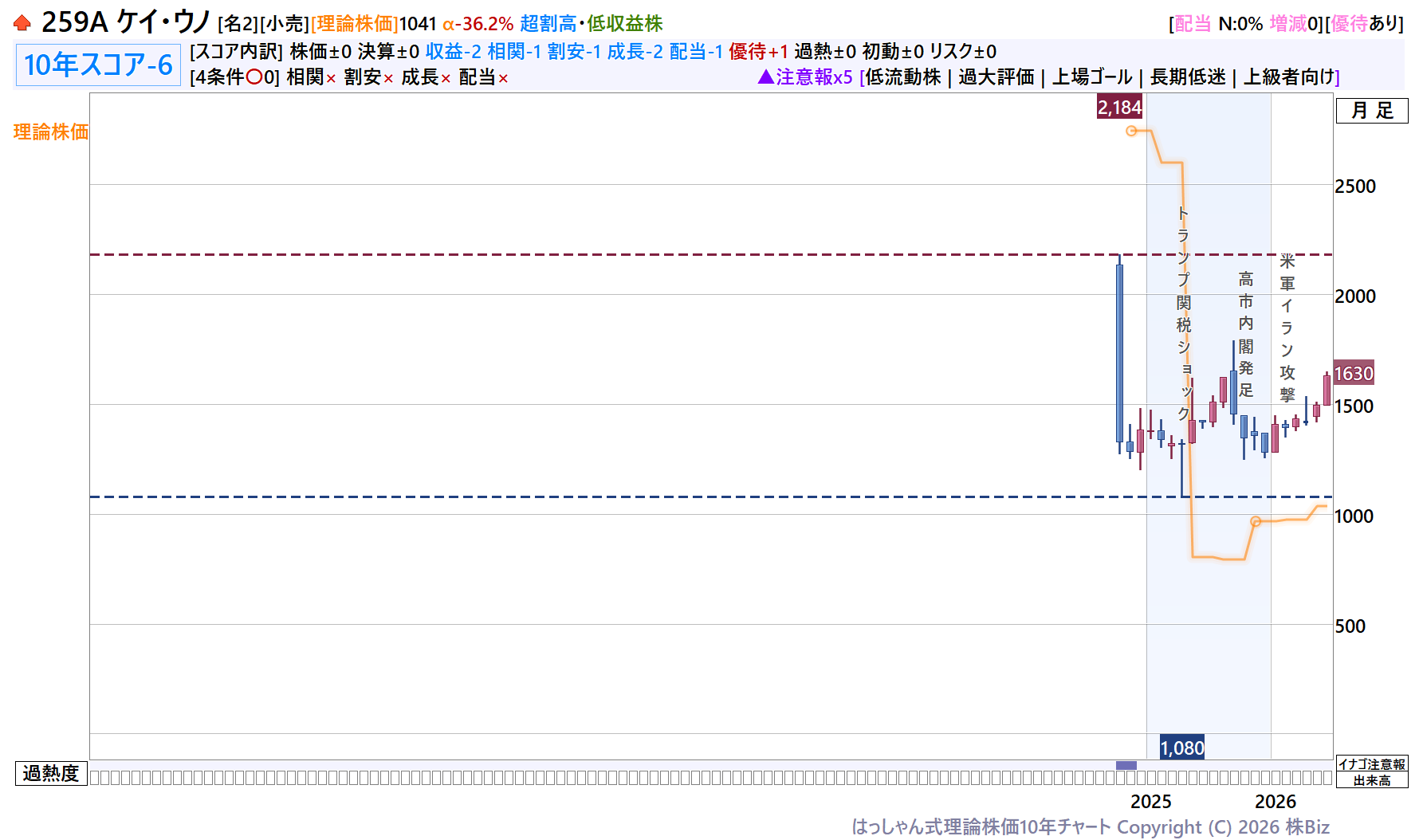This screenshot has height=840, width=1419.
Task: Click the [名2] market tag
Action: click(x=238, y=24)
